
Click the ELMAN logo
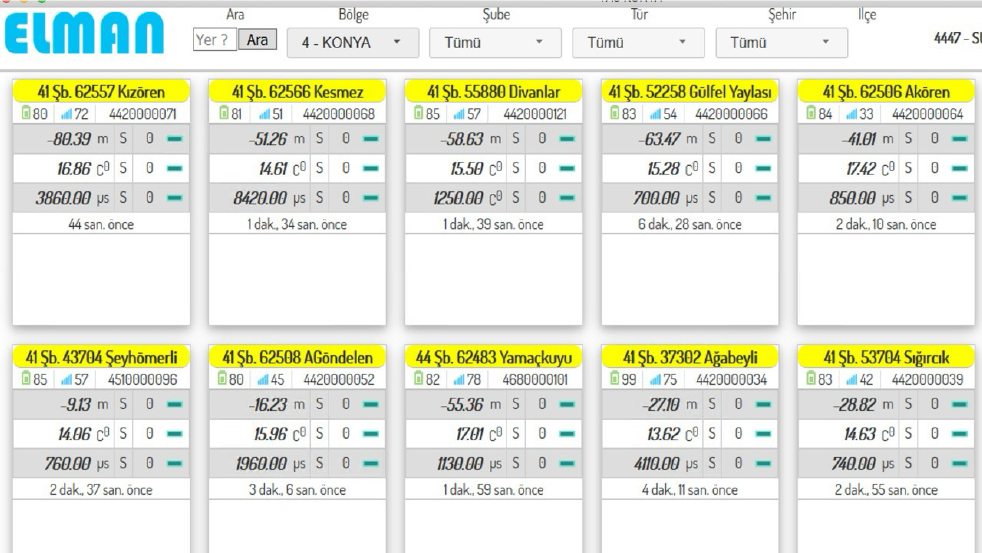pos(84,34)
